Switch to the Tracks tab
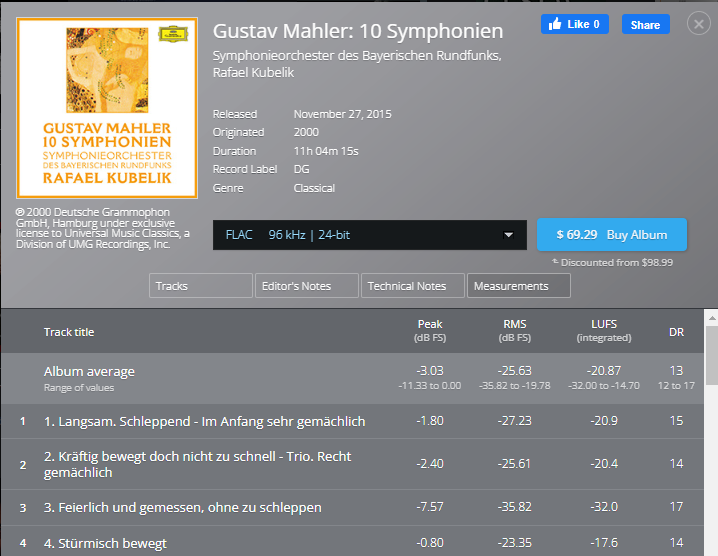The width and height of the screenshot is (718, 556). pos(200,286)
